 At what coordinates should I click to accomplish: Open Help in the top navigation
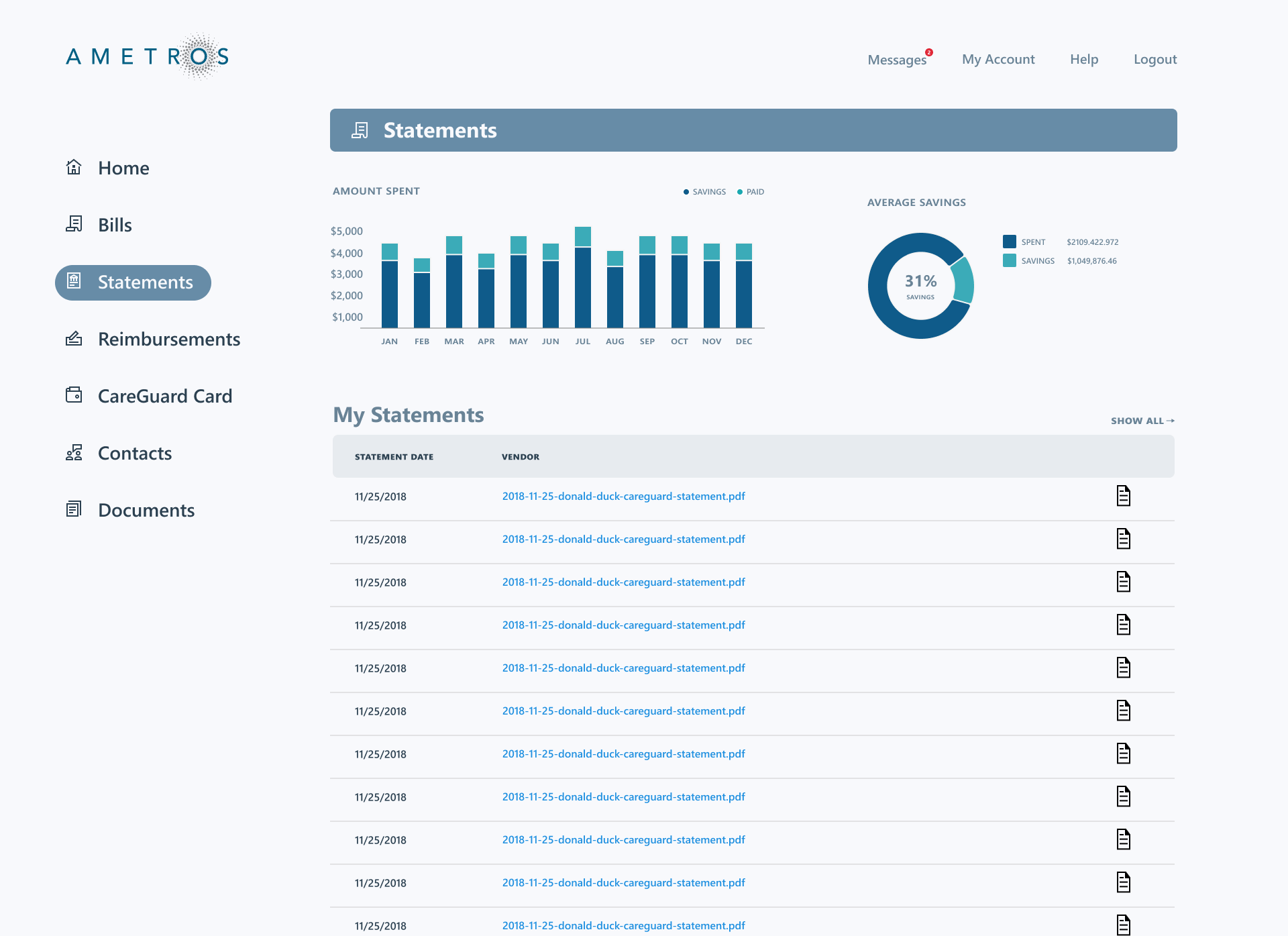[1084, 59]
